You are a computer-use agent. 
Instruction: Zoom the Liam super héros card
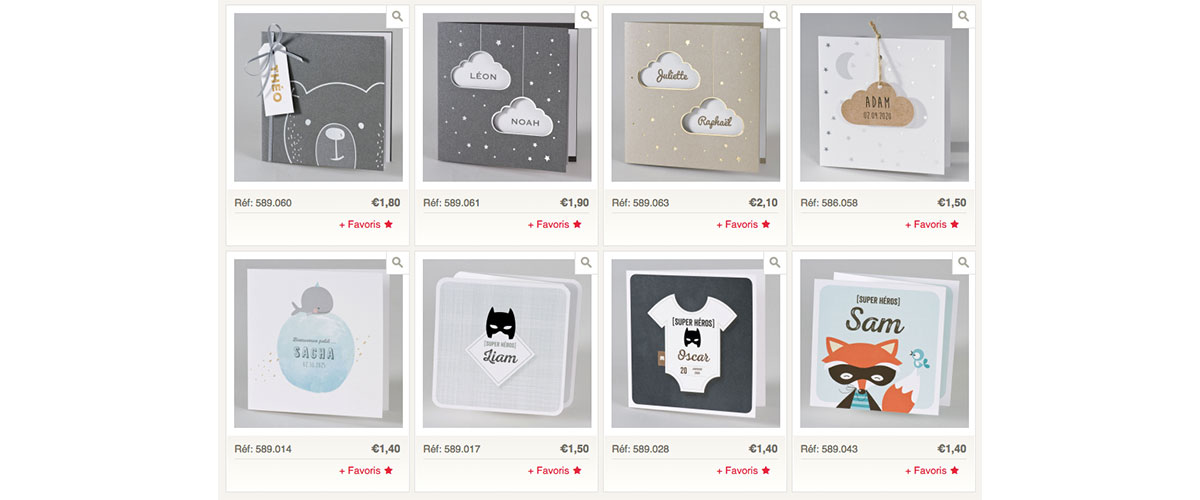tap(586, 263)
